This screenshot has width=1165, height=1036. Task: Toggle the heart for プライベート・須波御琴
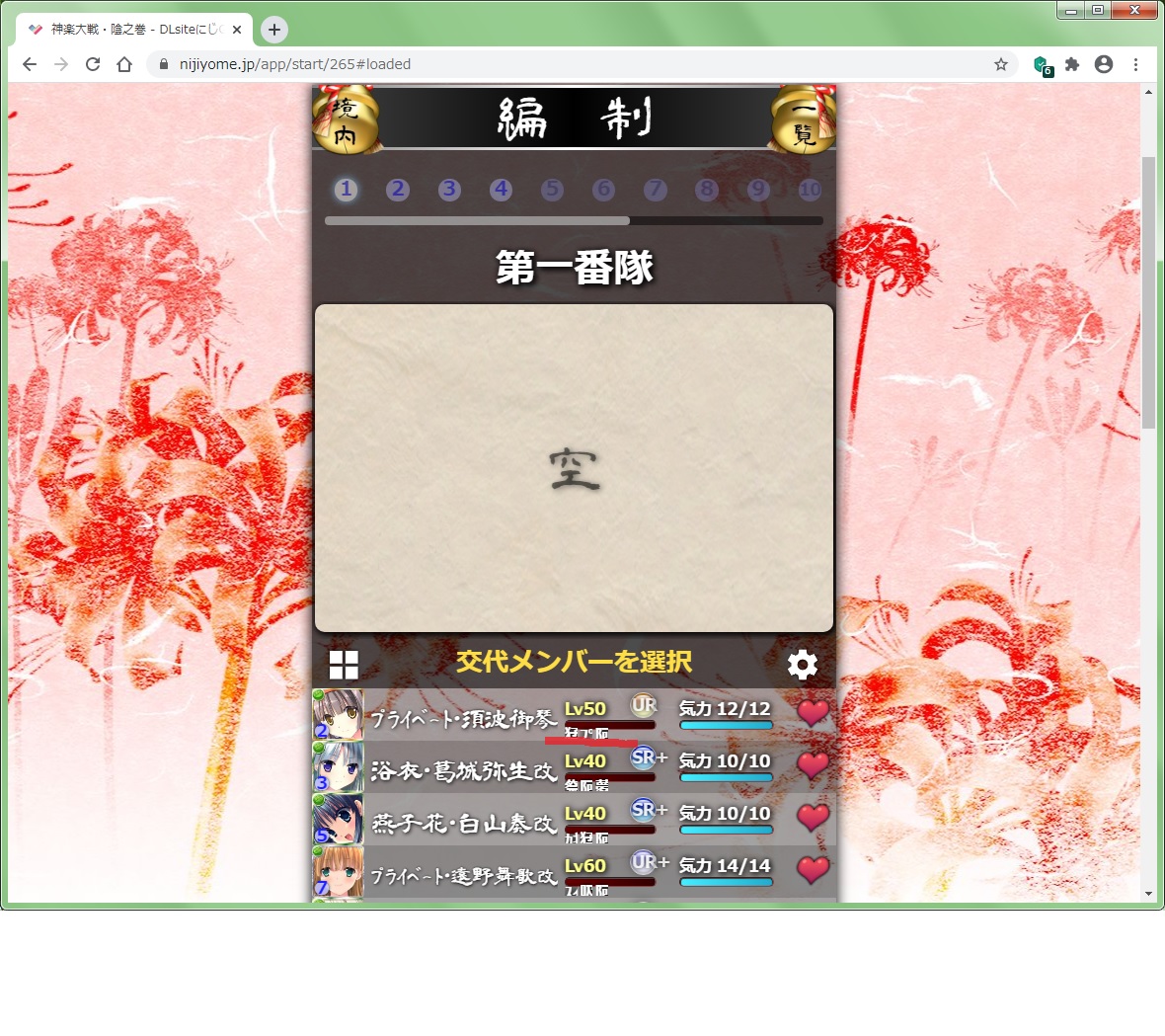click(813, 713)
